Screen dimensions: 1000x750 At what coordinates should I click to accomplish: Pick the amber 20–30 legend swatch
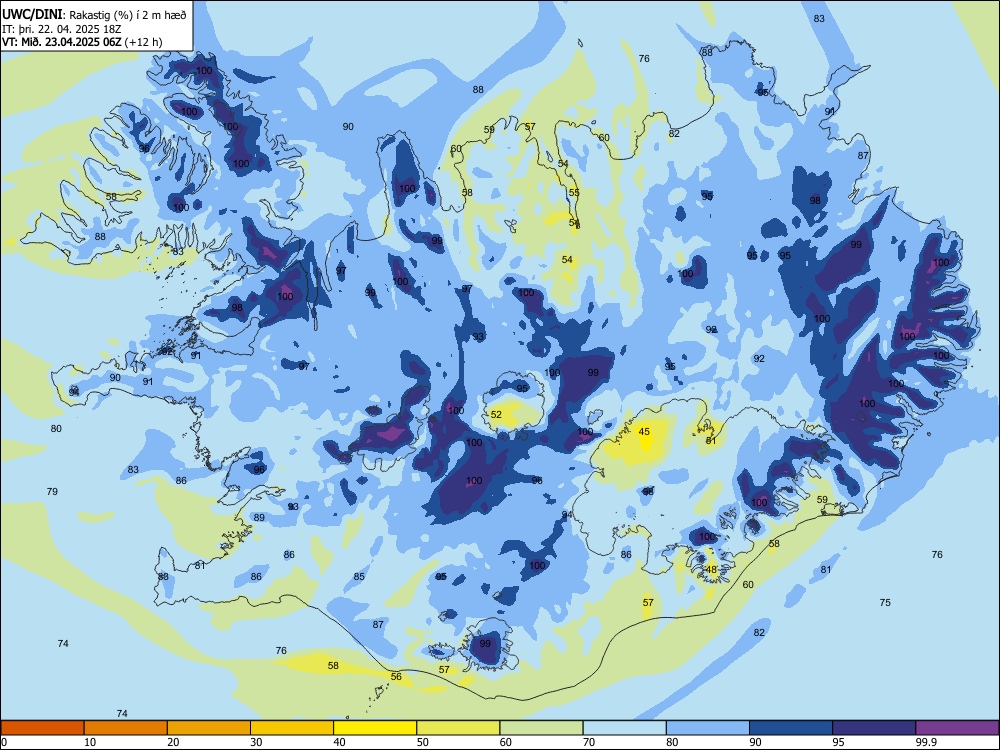point(209,728)
